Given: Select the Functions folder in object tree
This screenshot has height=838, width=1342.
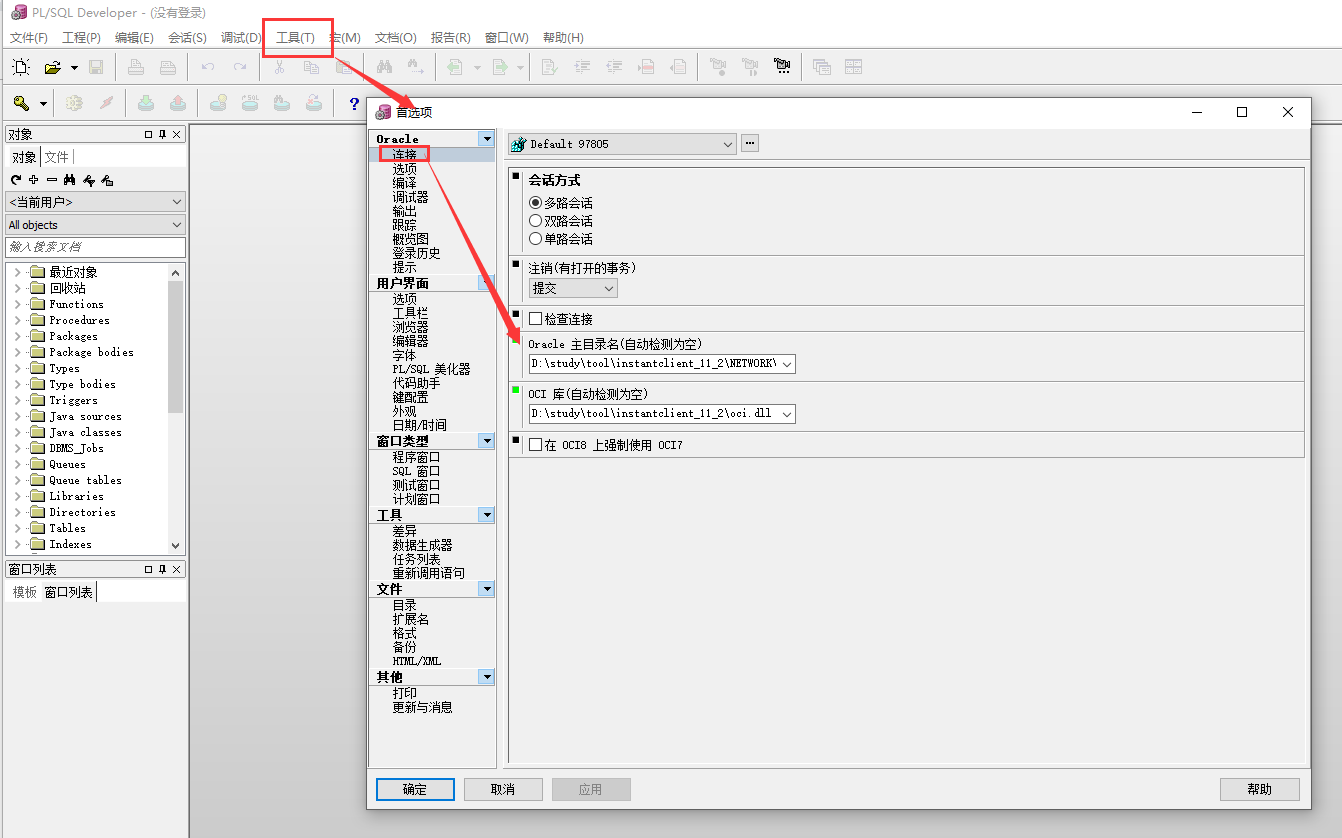Looking at the screenshot, I should pyautogui.click(x=76, y=304).
